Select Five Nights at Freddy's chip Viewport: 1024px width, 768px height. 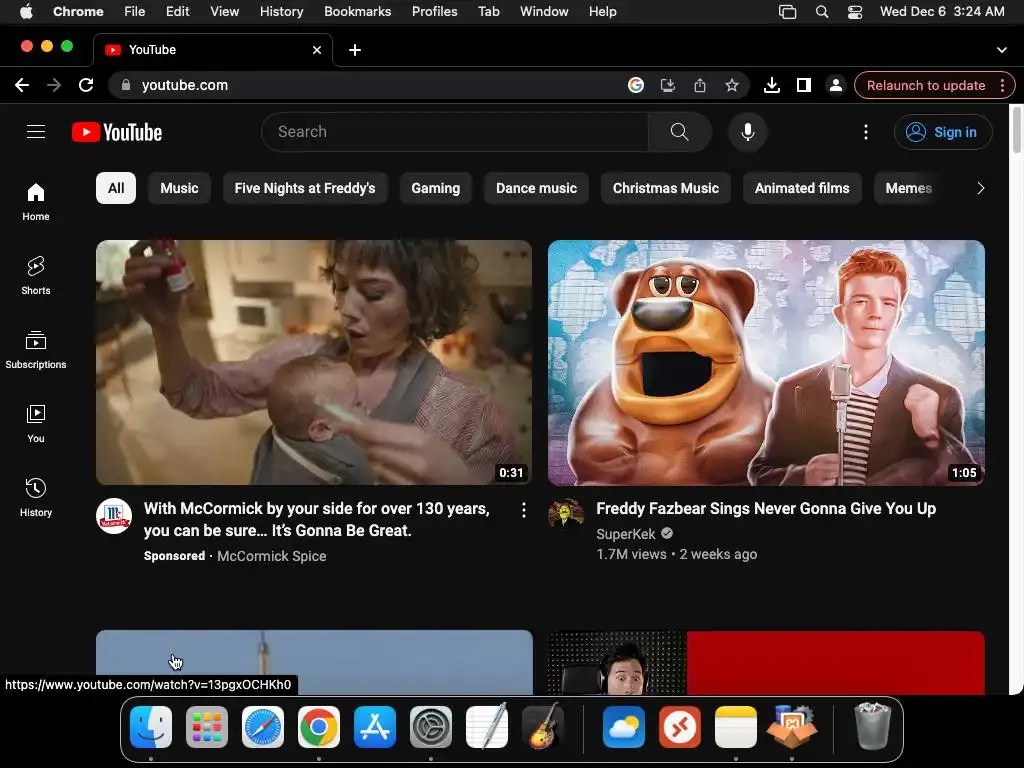coord(305,188)
